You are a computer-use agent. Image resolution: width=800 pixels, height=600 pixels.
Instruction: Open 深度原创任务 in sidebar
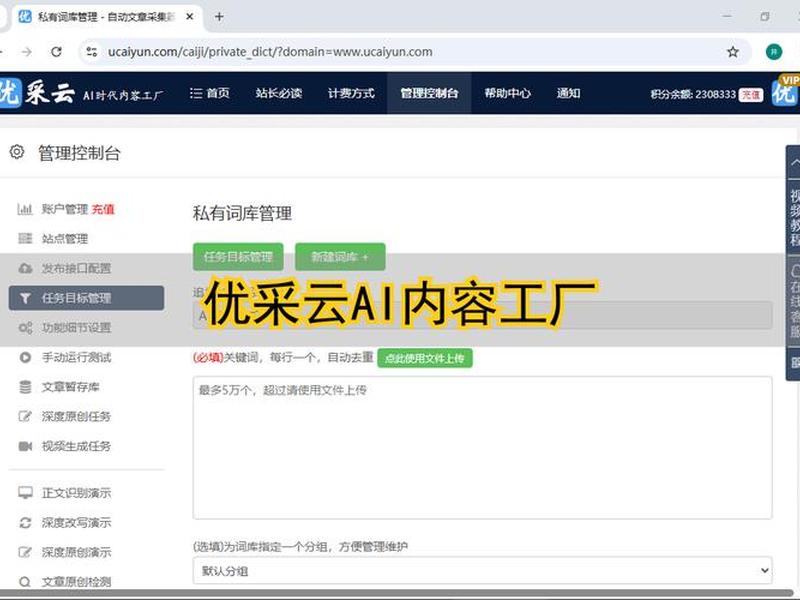[76, 416]
